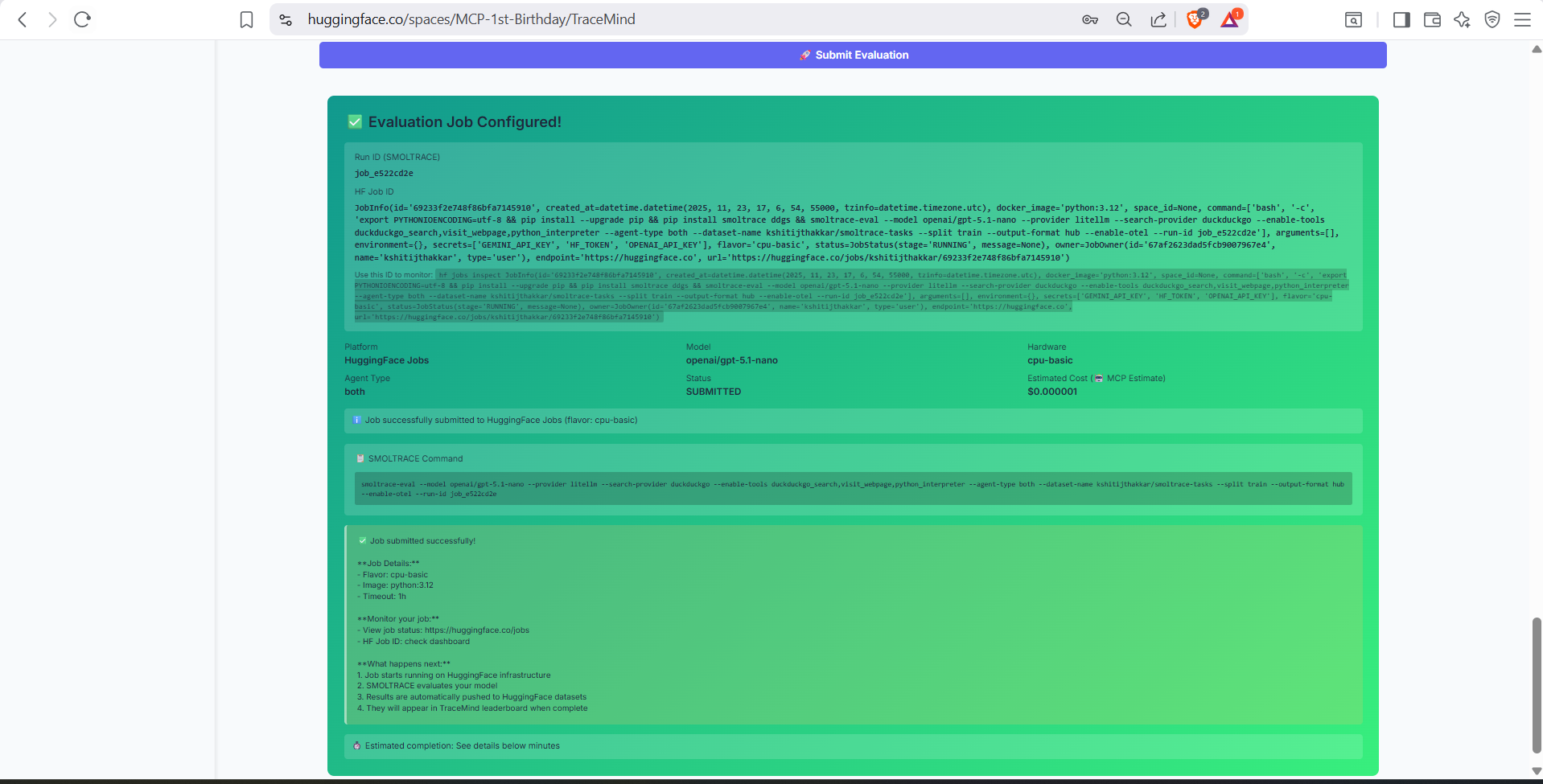Open the Brave Wallet icon
This screenshot has width=1543, height=784.
(x=1432, y=19)
